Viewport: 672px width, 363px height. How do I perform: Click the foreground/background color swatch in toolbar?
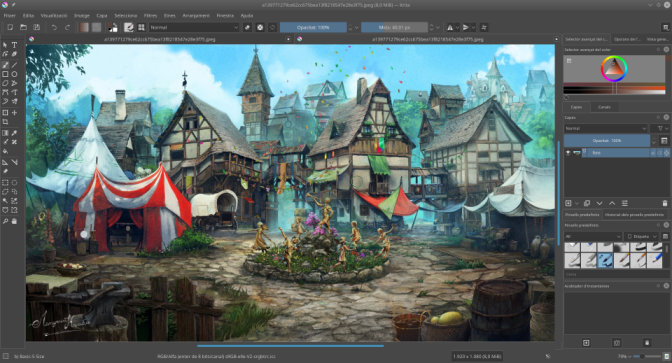[113, 27]
